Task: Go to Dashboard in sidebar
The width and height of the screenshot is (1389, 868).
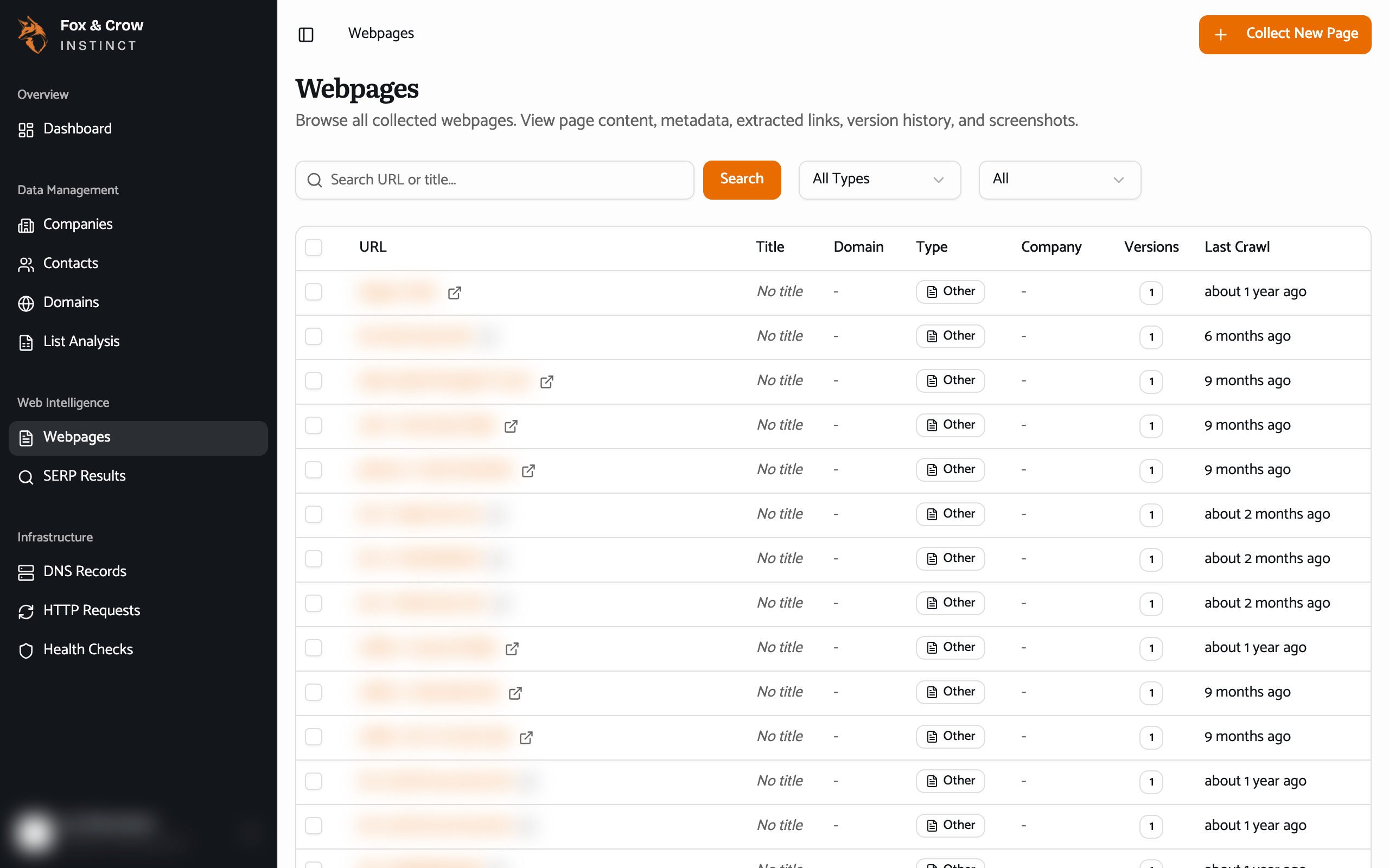Action: [x=138, y=129]
